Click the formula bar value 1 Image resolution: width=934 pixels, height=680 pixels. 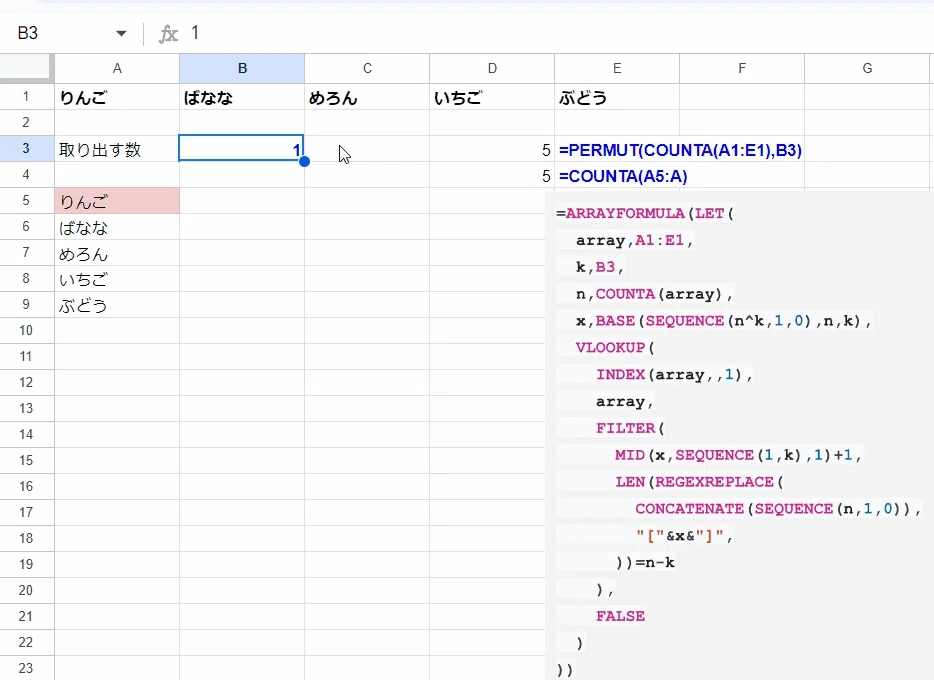pos(195,33)
